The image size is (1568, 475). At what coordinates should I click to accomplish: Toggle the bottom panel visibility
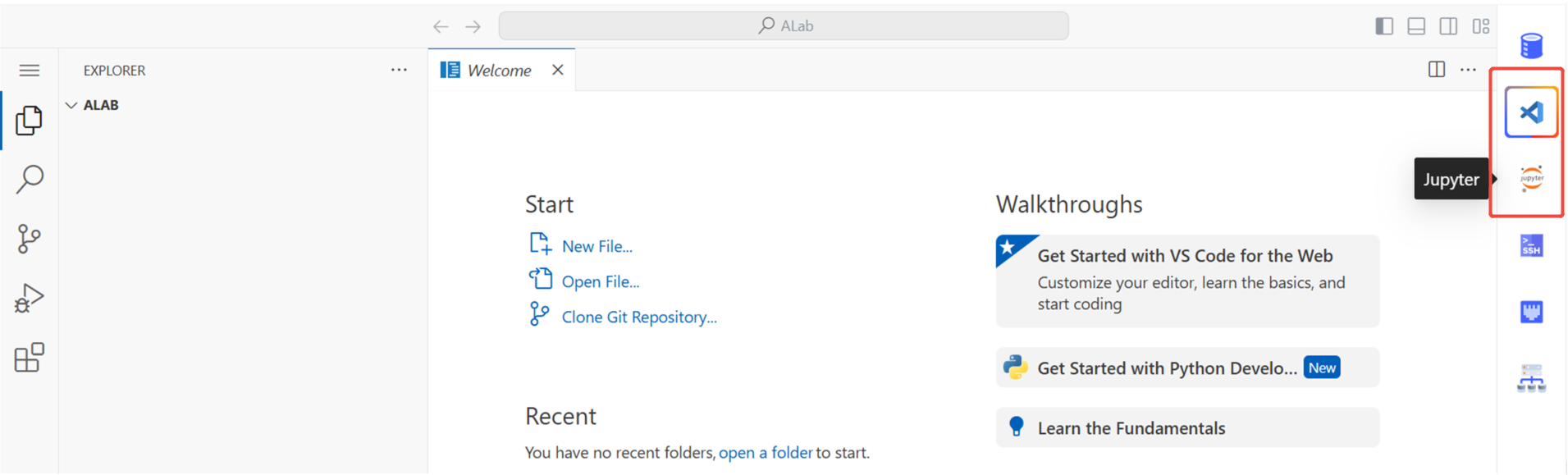(x=1416, y=26)
